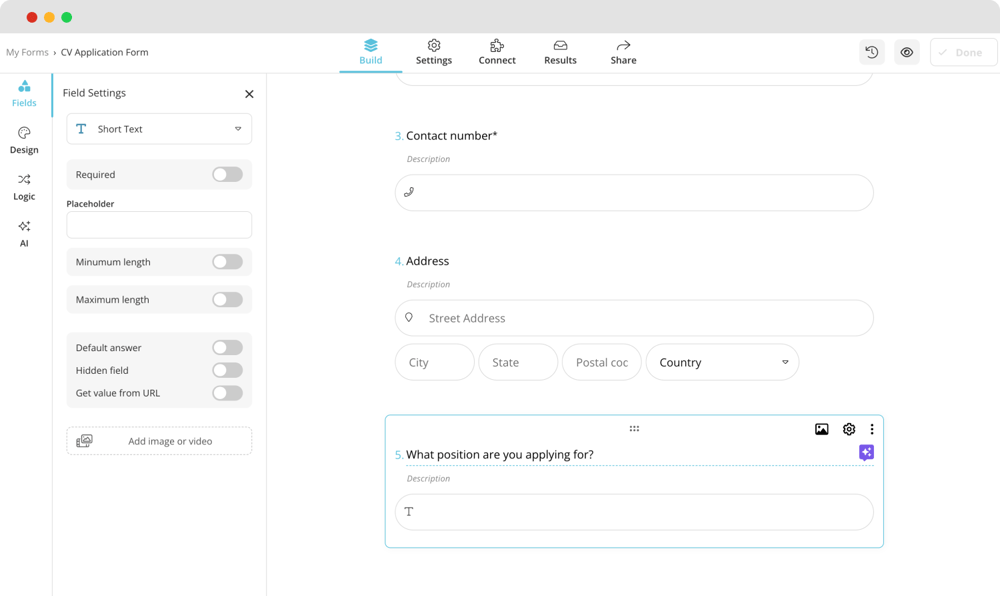
Task: Enable the Maximum length toggle
Action: pyautogui.click(x=227, y=300)
